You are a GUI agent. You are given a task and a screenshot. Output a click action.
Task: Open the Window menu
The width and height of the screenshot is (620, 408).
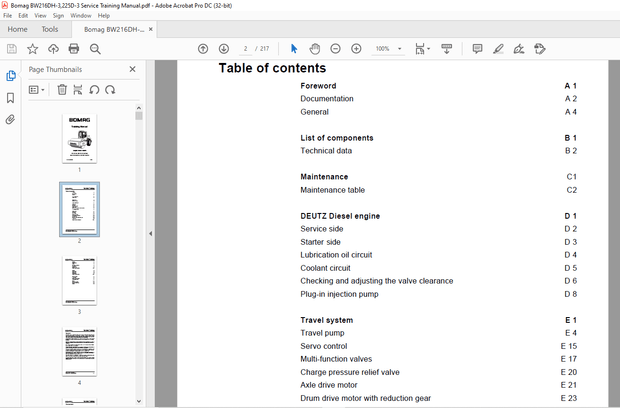(81, 15)
